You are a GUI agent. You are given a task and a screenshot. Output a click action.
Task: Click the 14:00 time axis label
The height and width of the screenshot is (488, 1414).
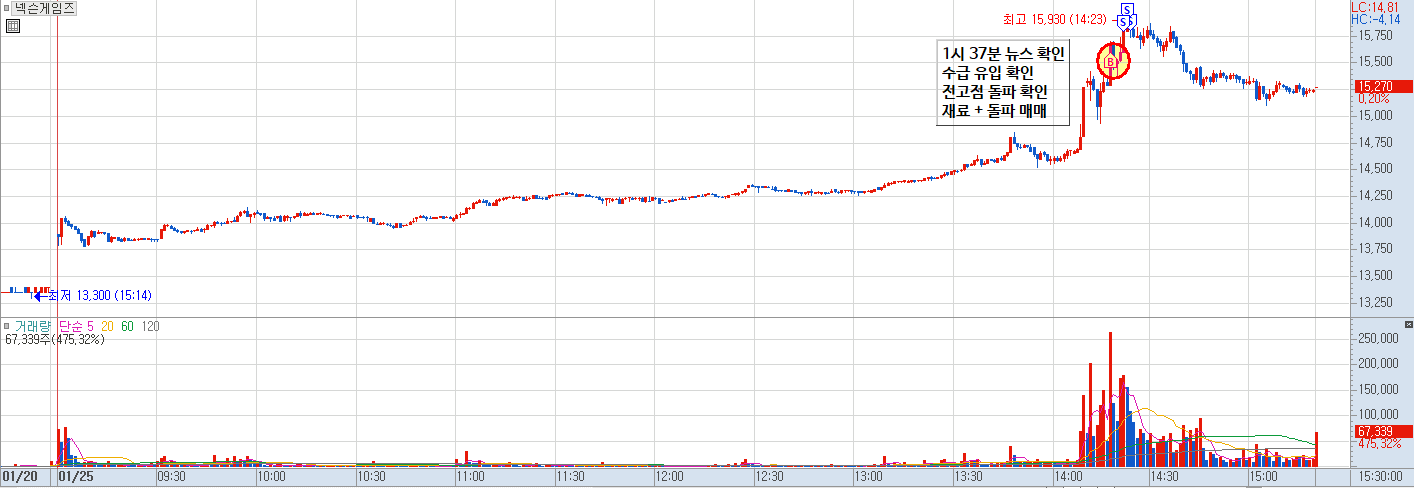coord(1069,477)
